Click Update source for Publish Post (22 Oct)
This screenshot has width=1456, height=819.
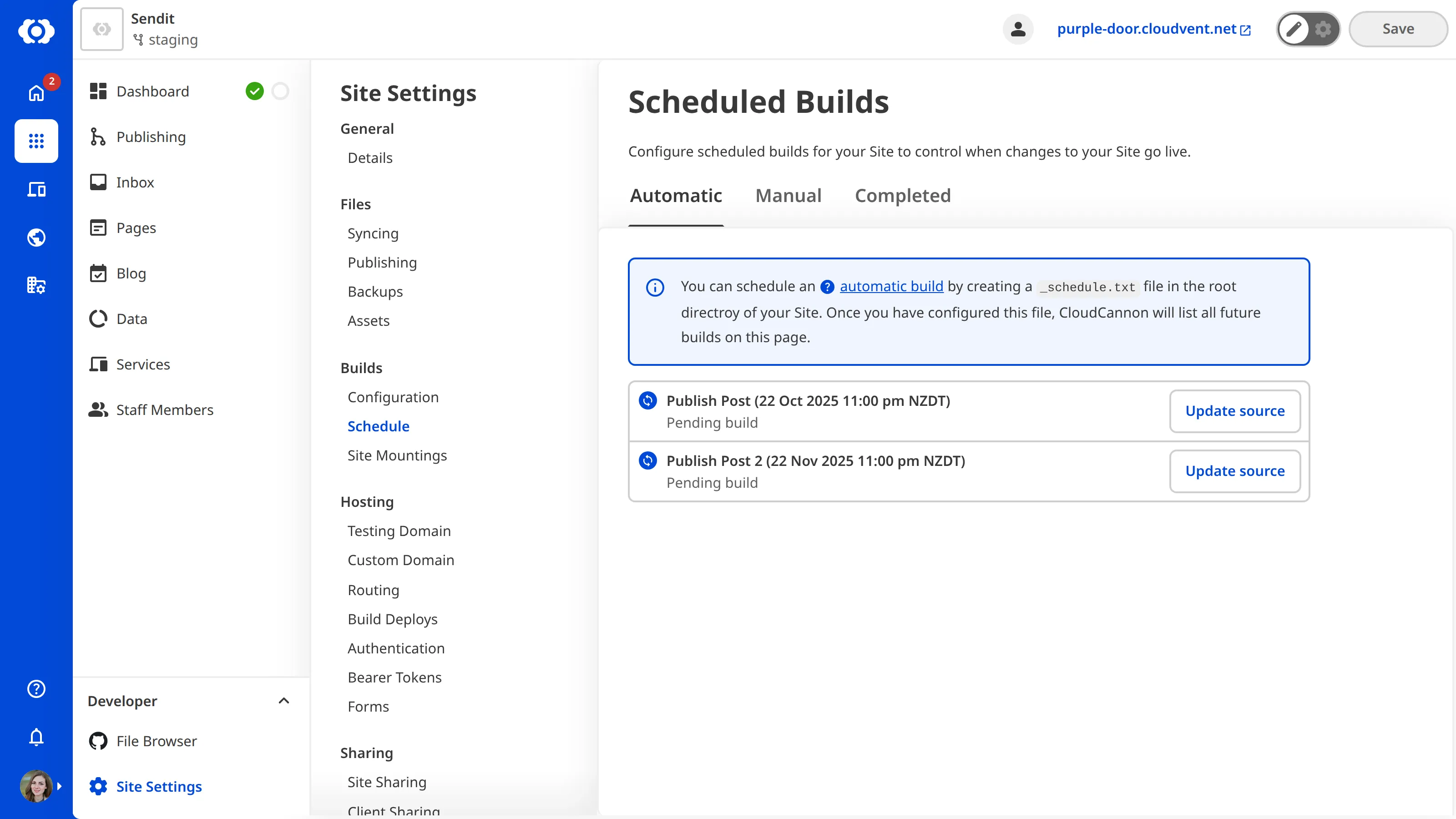click(x=1235, y=411)
